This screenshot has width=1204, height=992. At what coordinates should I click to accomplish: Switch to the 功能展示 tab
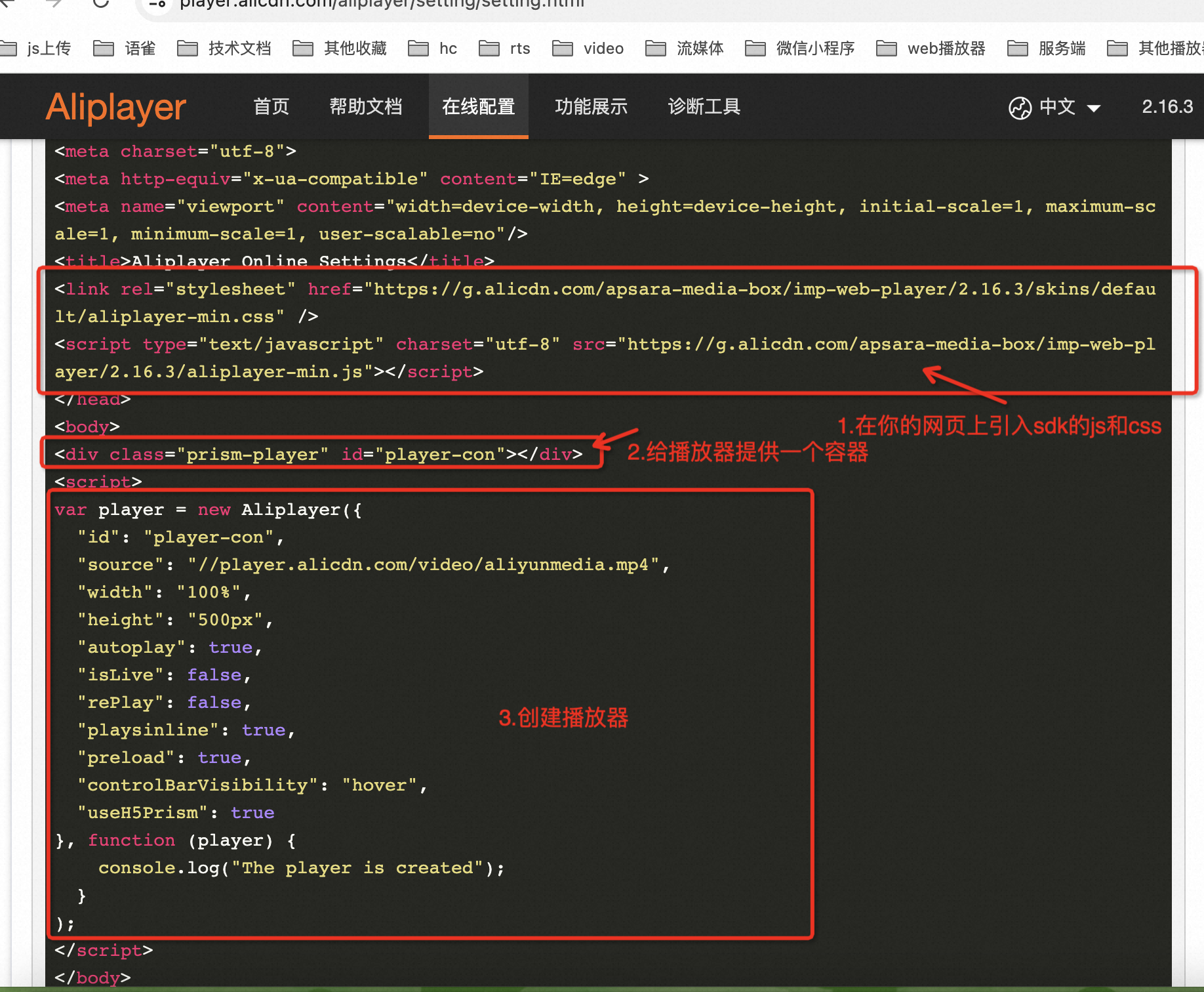pos(592,106)
